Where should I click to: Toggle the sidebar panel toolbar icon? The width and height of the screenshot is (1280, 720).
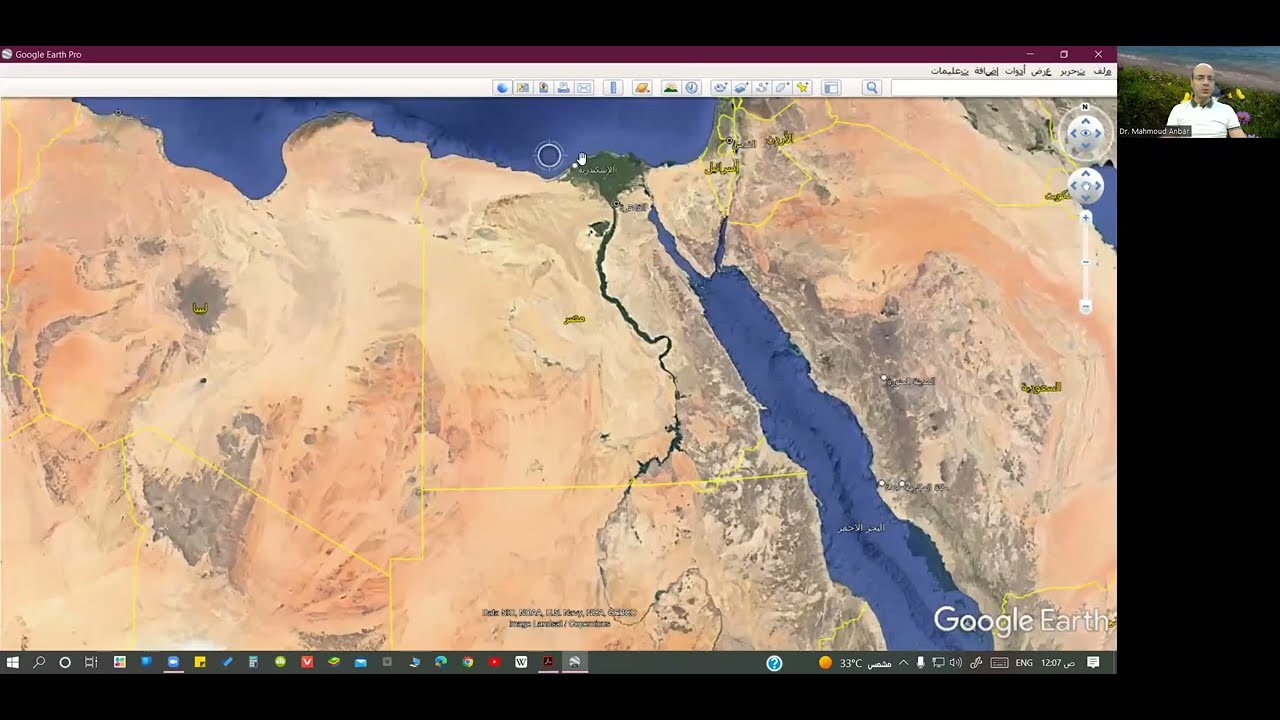831,88
